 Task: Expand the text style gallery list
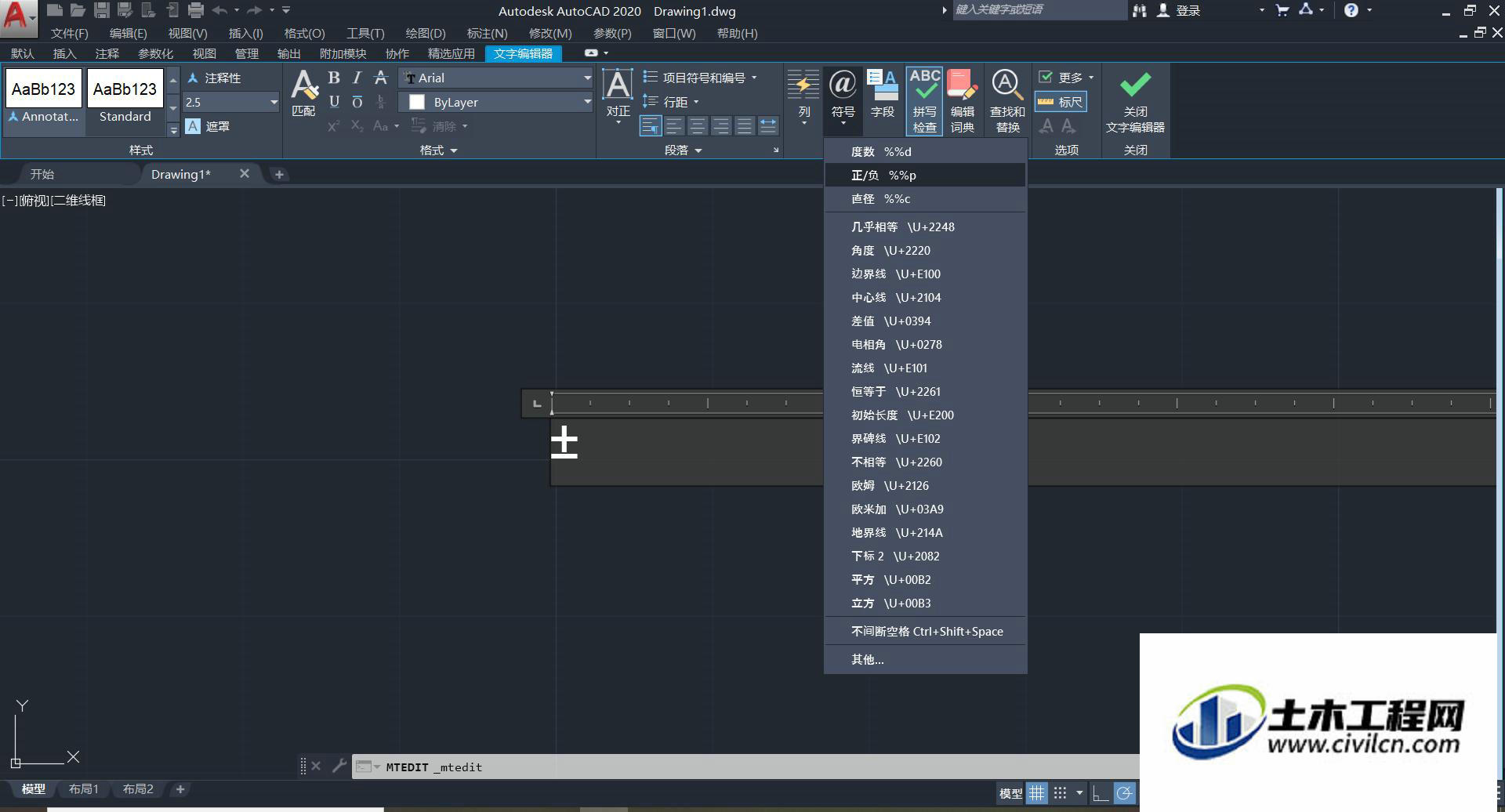click(173, 129)
